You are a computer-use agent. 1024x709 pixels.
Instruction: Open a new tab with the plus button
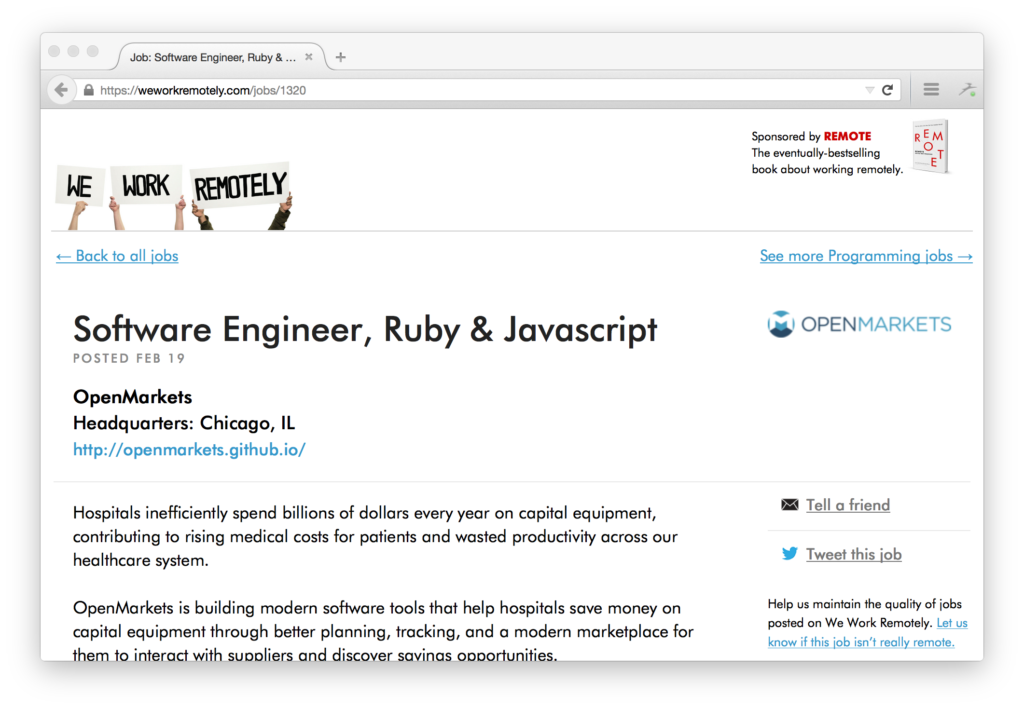coord(340,57)
